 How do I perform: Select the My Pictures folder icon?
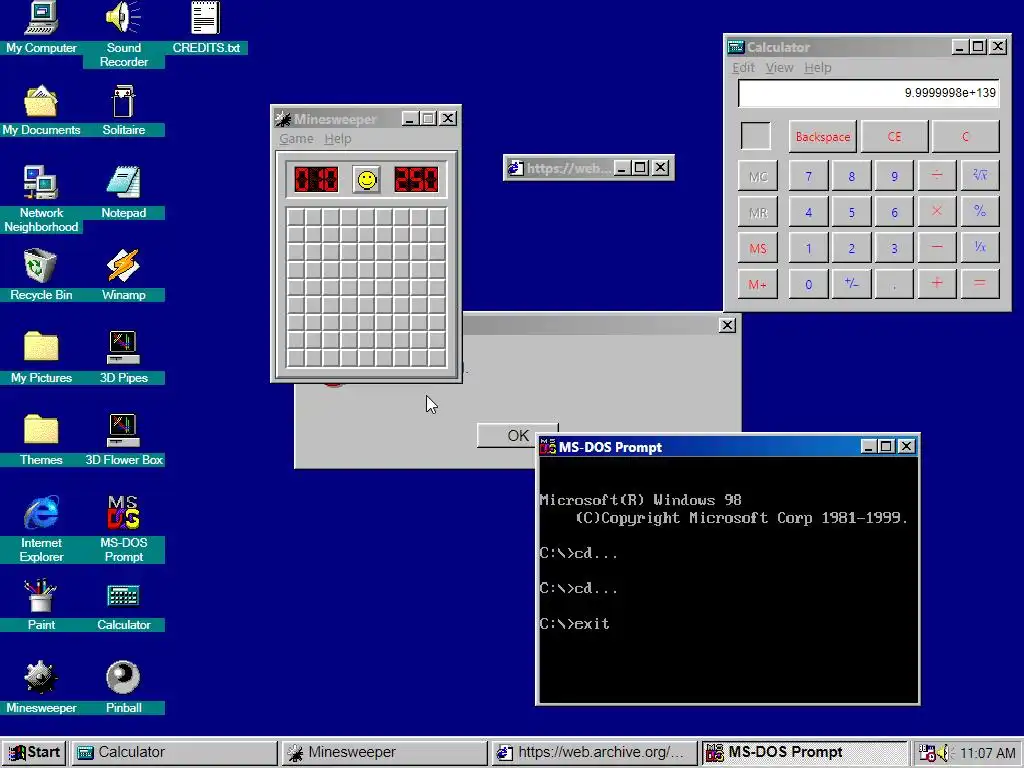(x=41, y=357)
